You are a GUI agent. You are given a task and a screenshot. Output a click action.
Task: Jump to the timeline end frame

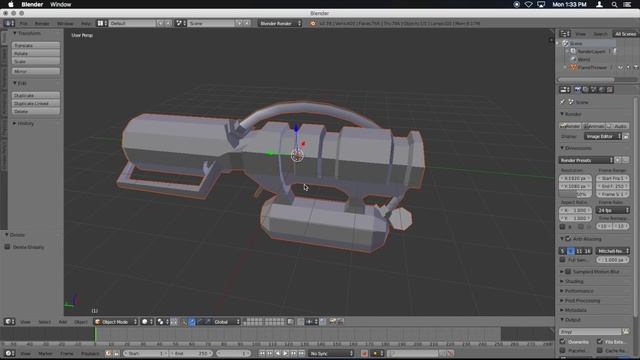(x=302, y=353)
